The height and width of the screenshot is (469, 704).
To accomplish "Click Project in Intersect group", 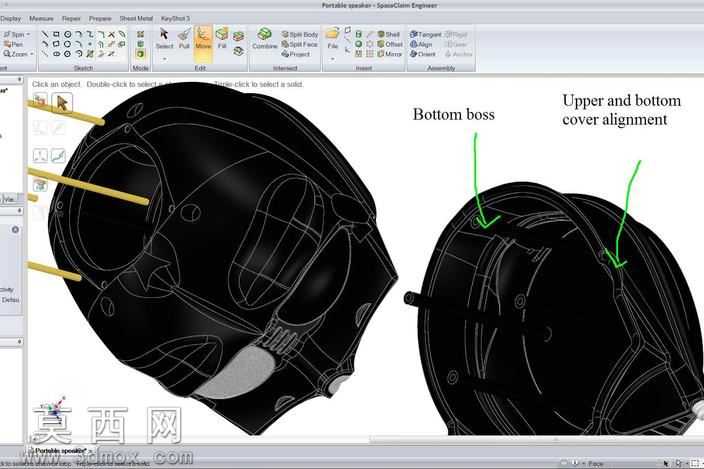I will (296, 54).
